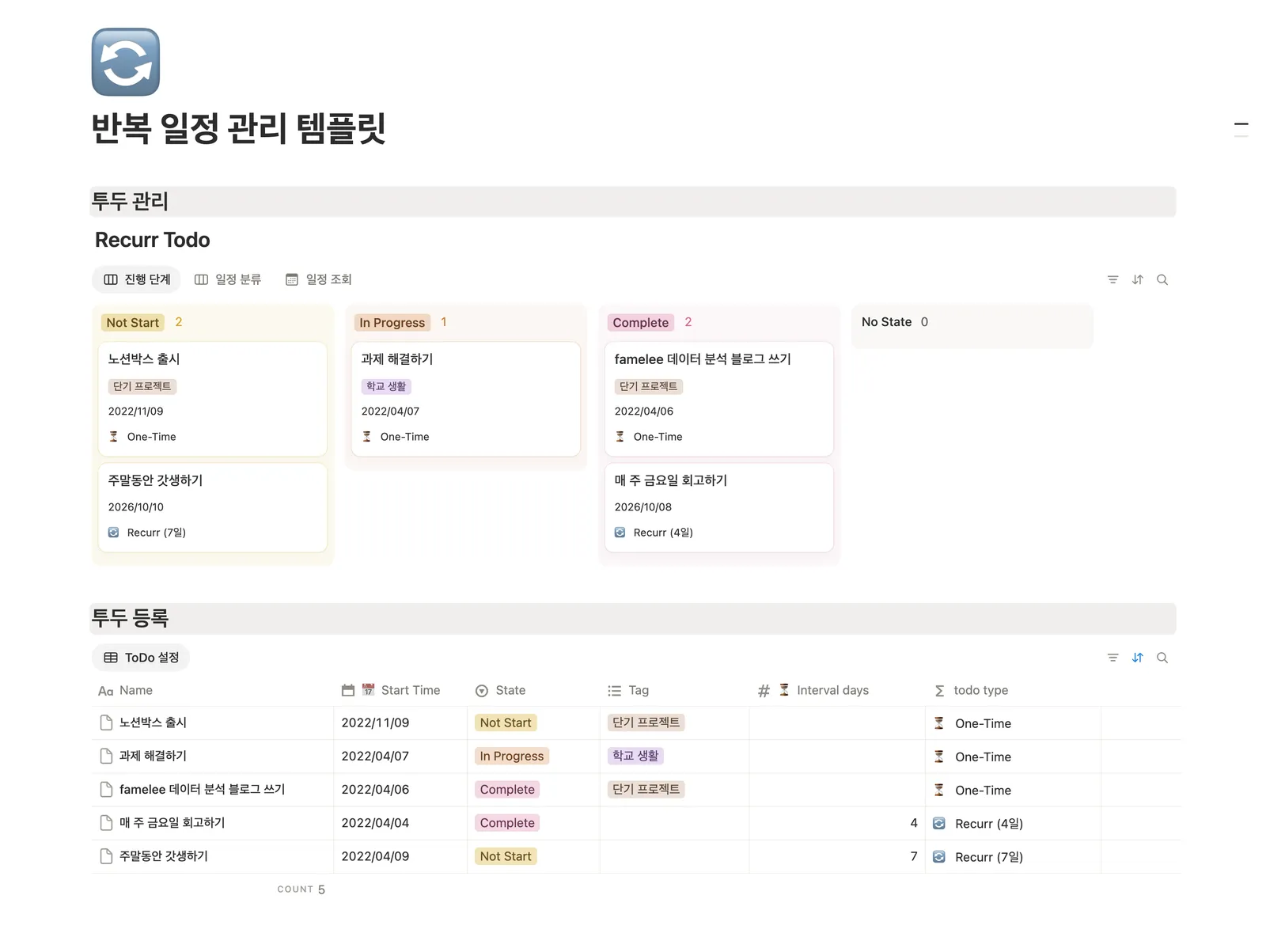
Task: Click recurr icon in Recurr (4일) table cell
Action: pyautogui.click(x=939, y=824)
